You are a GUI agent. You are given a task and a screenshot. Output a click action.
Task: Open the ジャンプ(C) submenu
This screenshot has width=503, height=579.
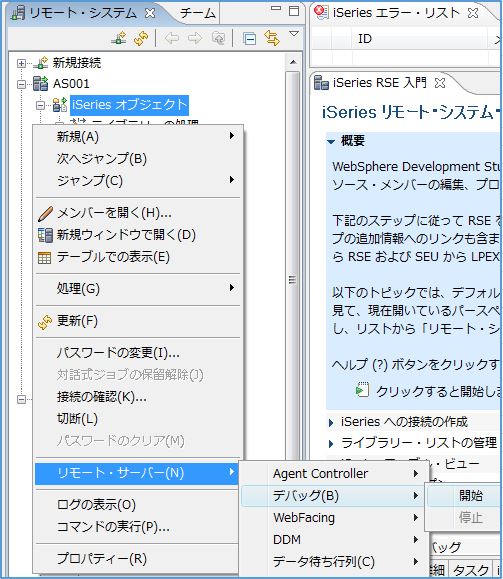coord(138,181)
